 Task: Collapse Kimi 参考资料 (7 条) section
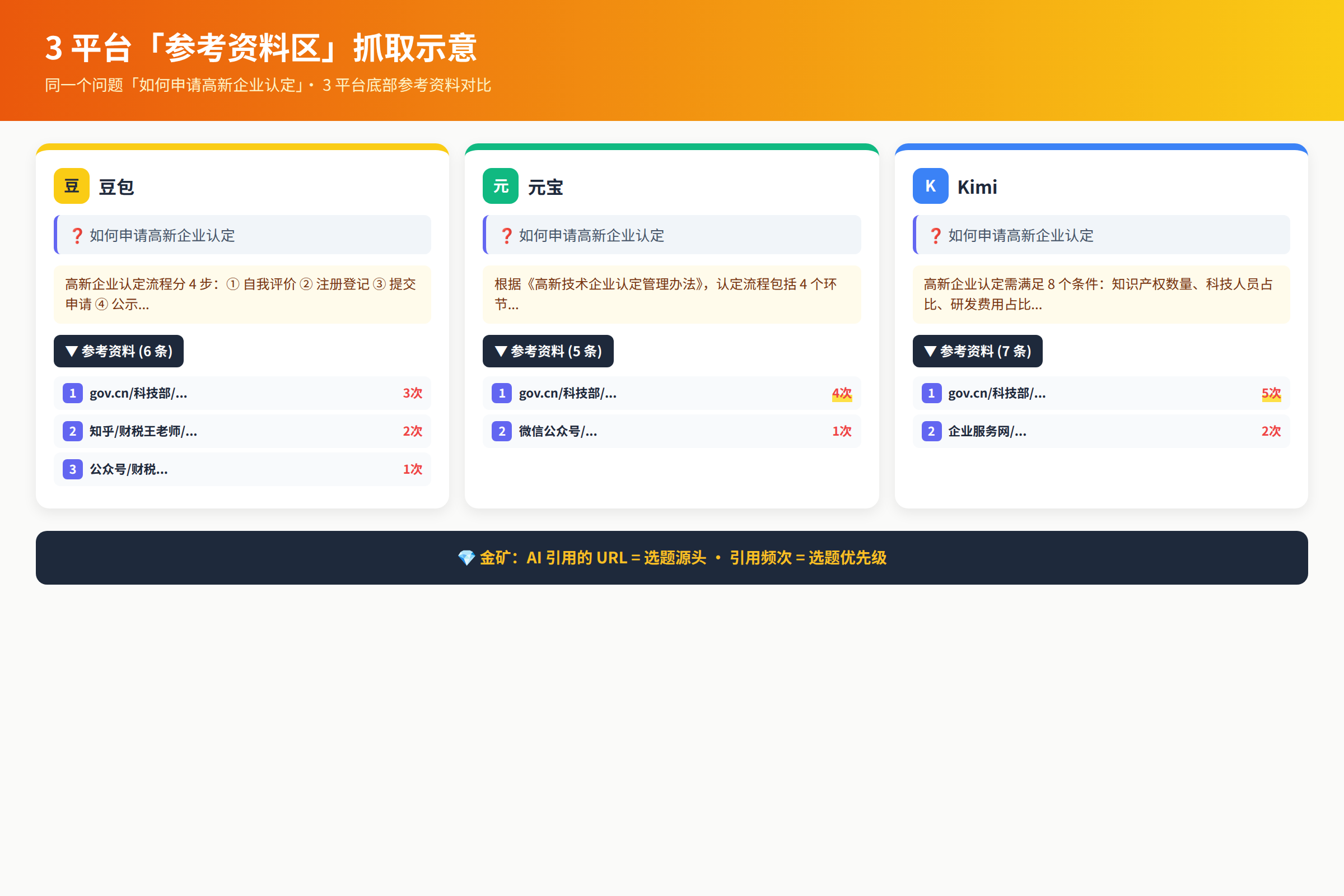pyautogui.click(x=978, y=351)
